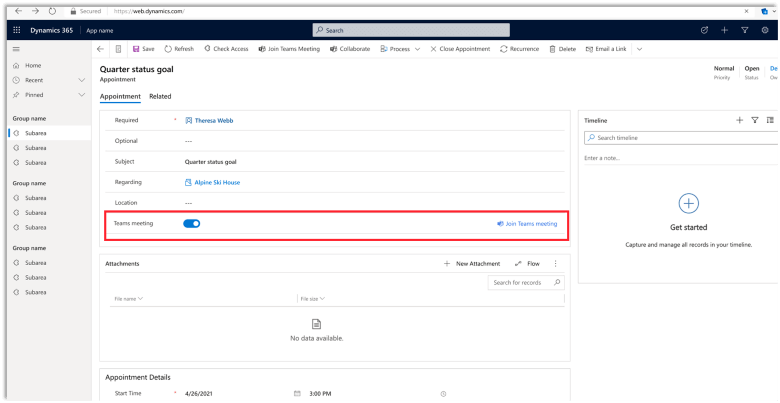
Task: Open the Alpine Ski House regarding link
Action: (x=216, y=182)
